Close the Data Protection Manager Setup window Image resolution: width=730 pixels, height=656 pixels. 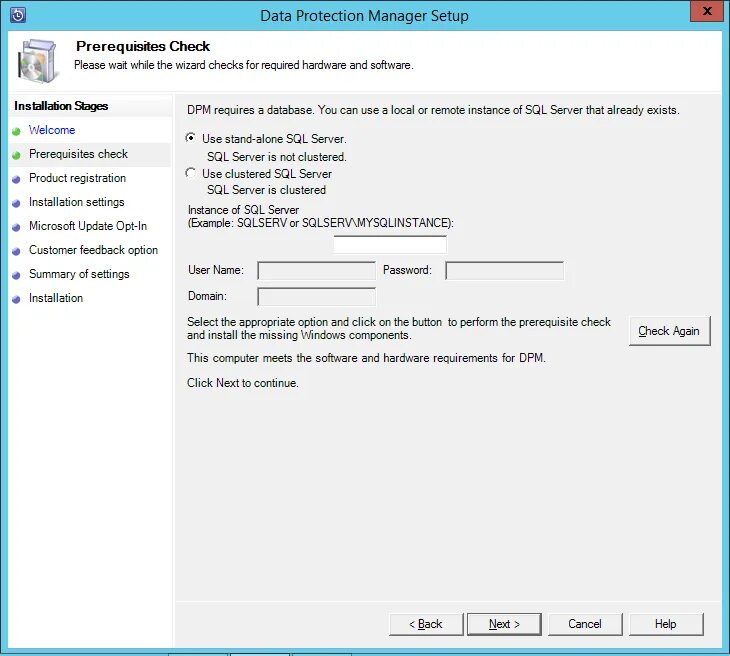tap(707, 11)
